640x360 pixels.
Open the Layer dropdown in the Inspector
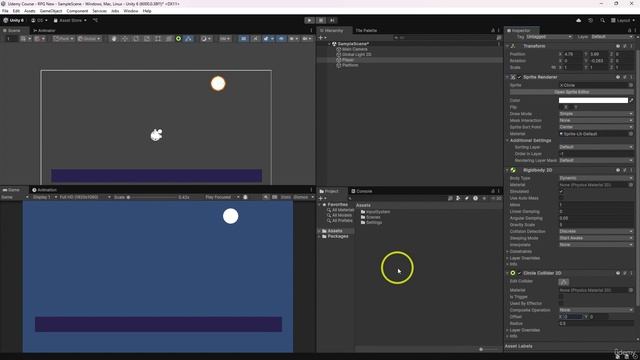[612, 37]
